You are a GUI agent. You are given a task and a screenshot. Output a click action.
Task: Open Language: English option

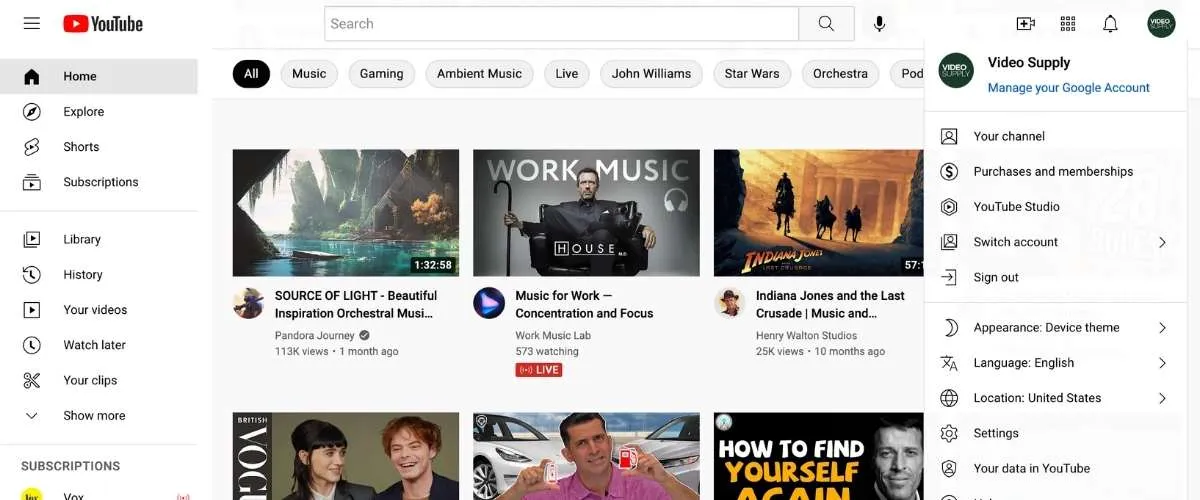pyautogui.click(x=1055, y=362)
